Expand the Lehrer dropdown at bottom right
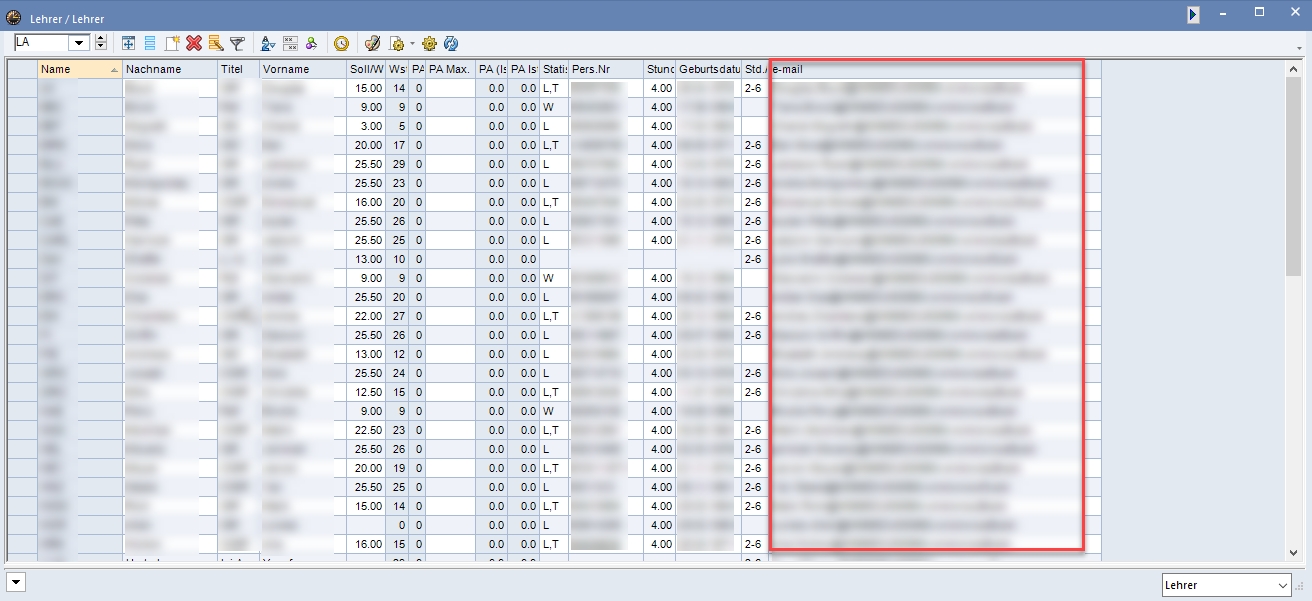The image size is (1312, 601). pos(1283,585)
